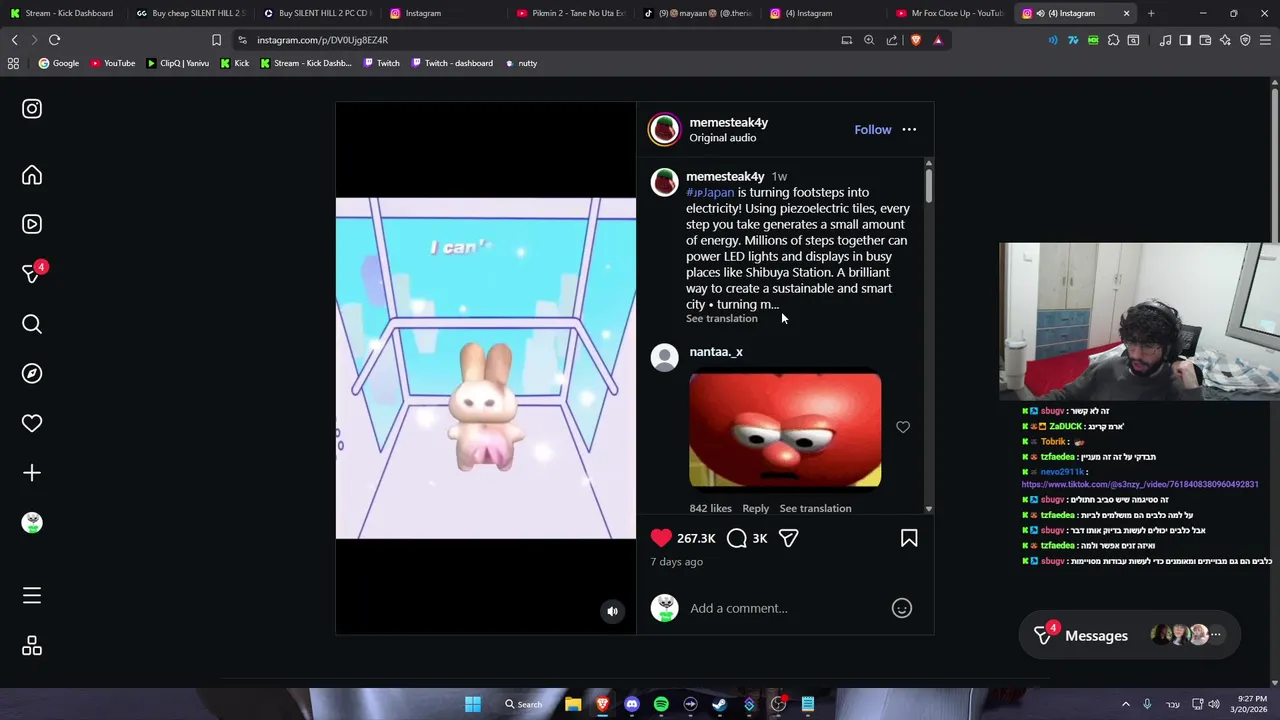
Task: Share the post with the send icon
Action: tap(788, 538)
